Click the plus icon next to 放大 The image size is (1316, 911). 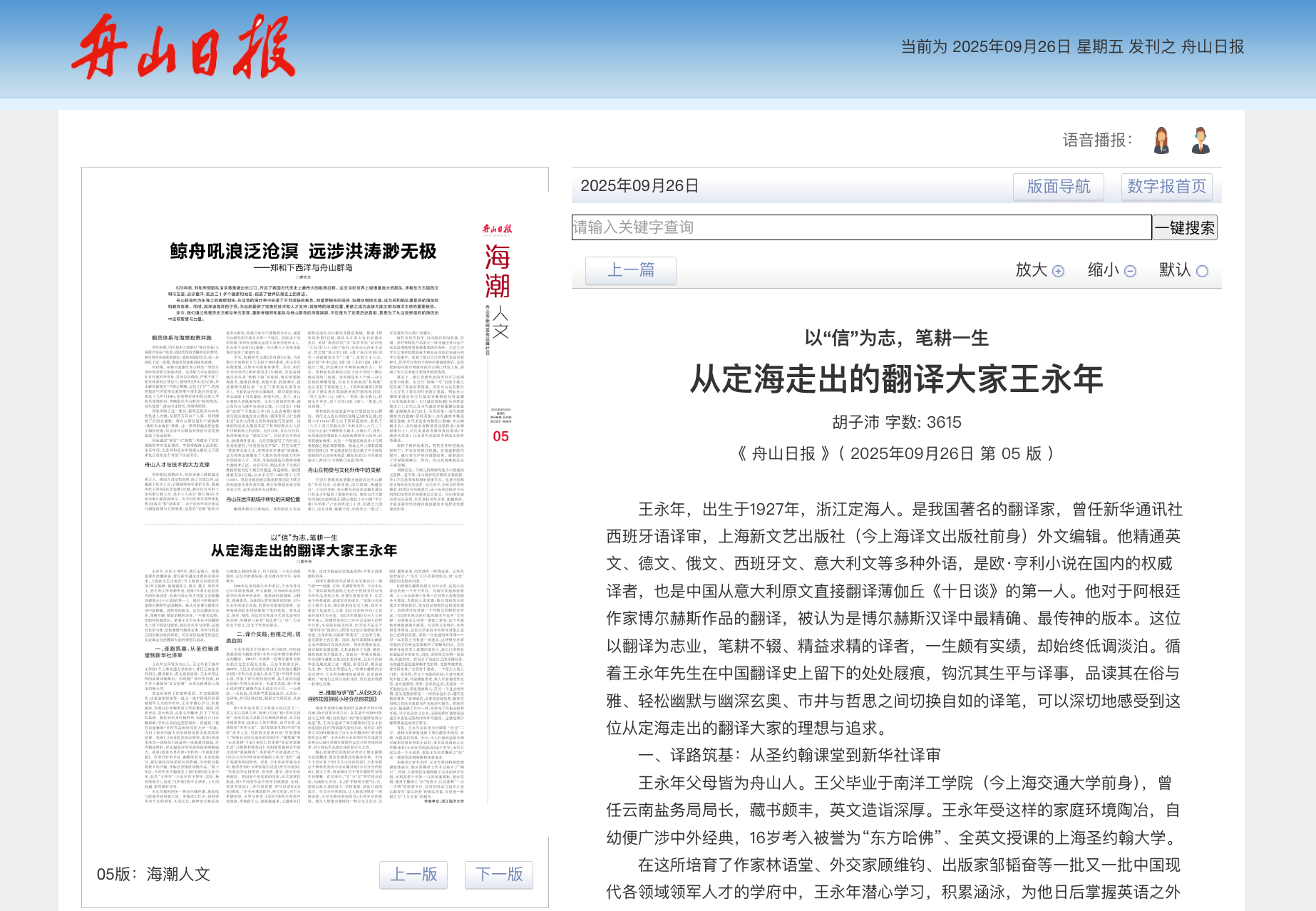(1058, 271)
